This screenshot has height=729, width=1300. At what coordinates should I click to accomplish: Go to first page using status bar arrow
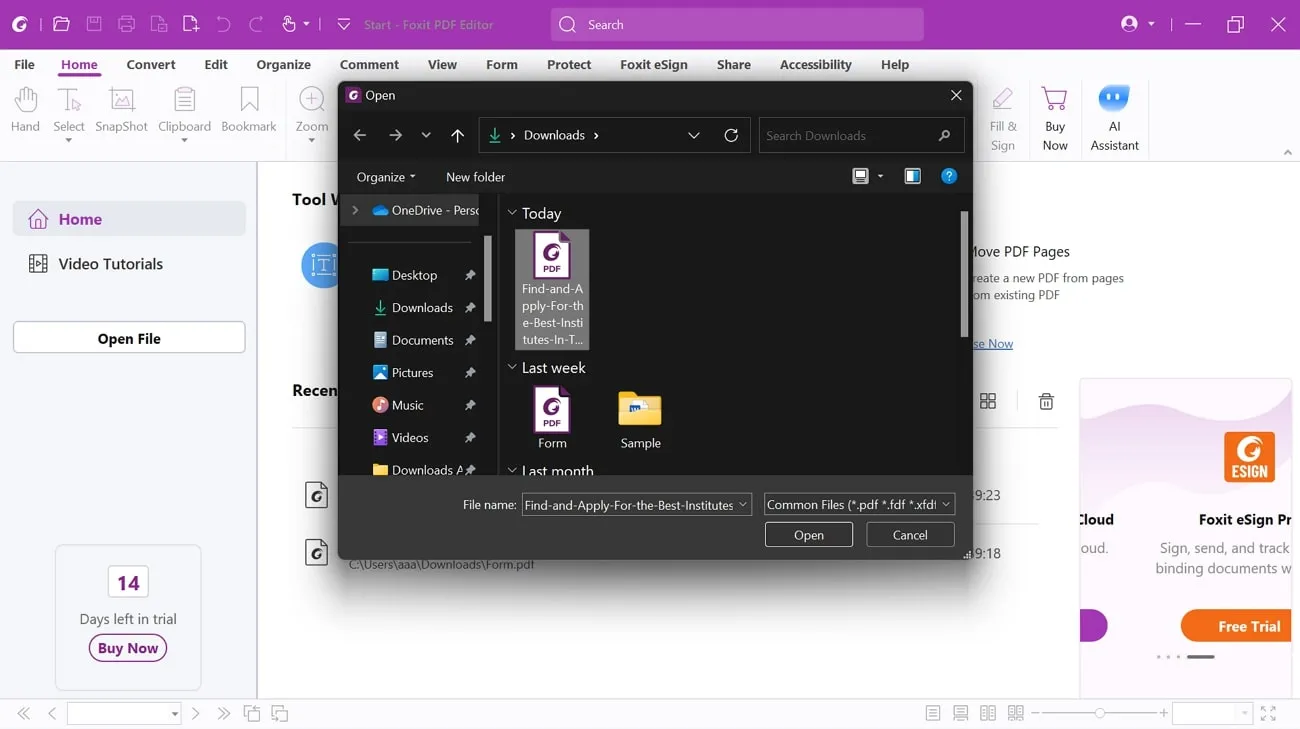[x=24, y=713]
